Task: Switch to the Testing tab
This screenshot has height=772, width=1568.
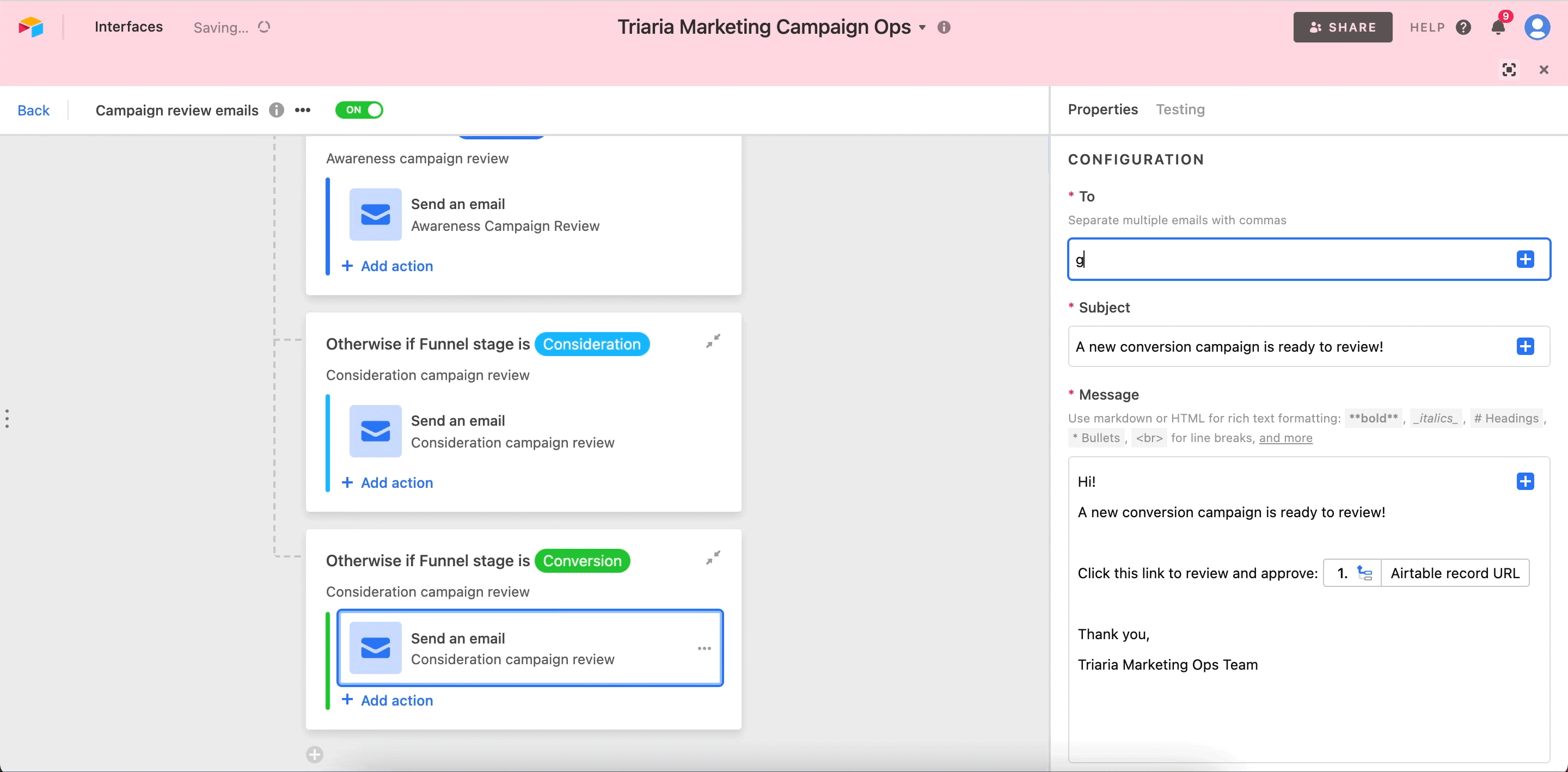Action: coord(1180,109)
